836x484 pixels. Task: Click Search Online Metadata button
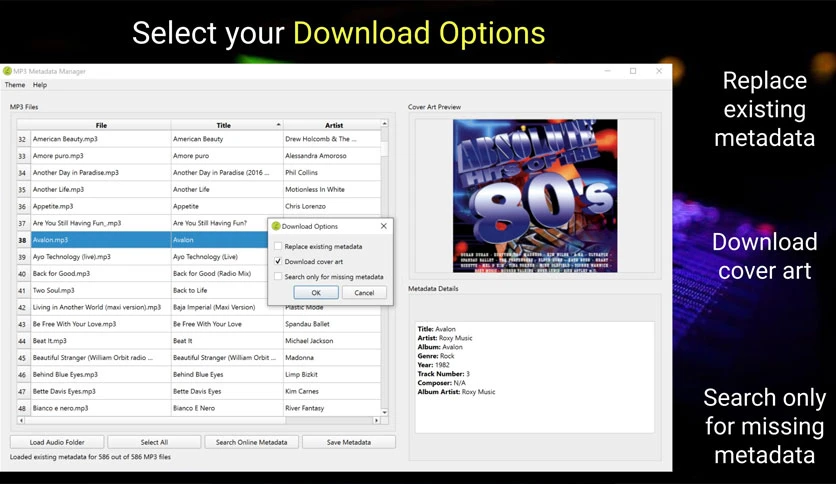251,442
